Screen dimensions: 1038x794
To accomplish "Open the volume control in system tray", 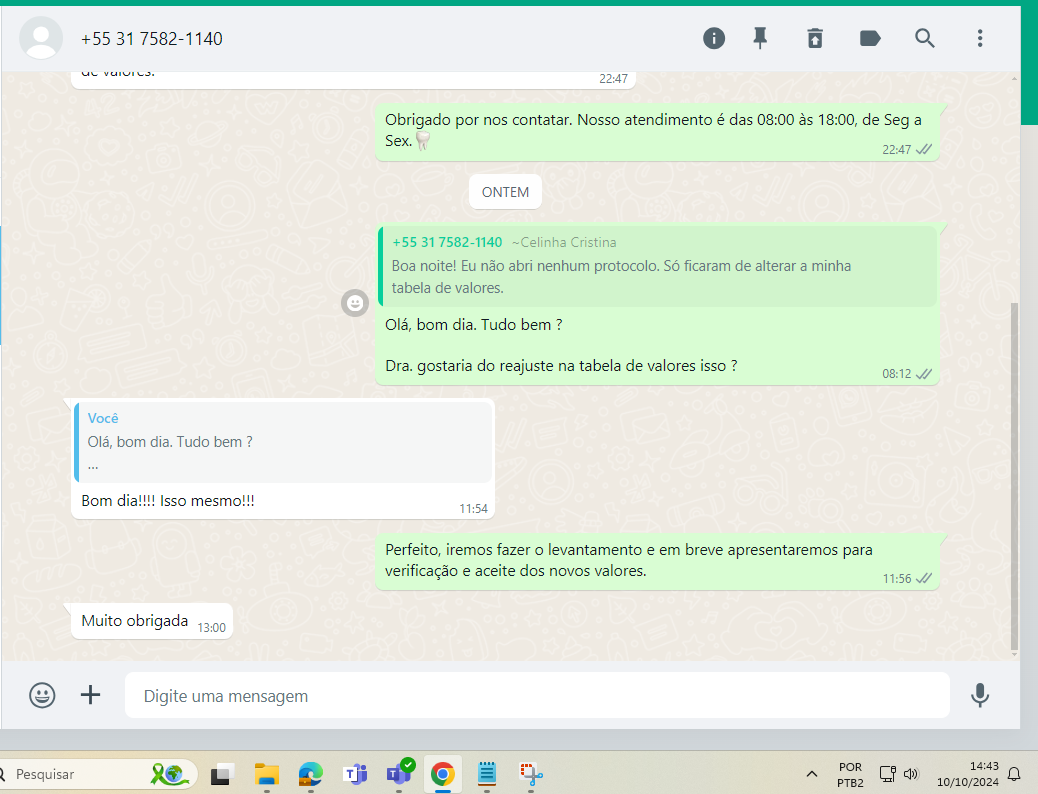I will [910, 774].
